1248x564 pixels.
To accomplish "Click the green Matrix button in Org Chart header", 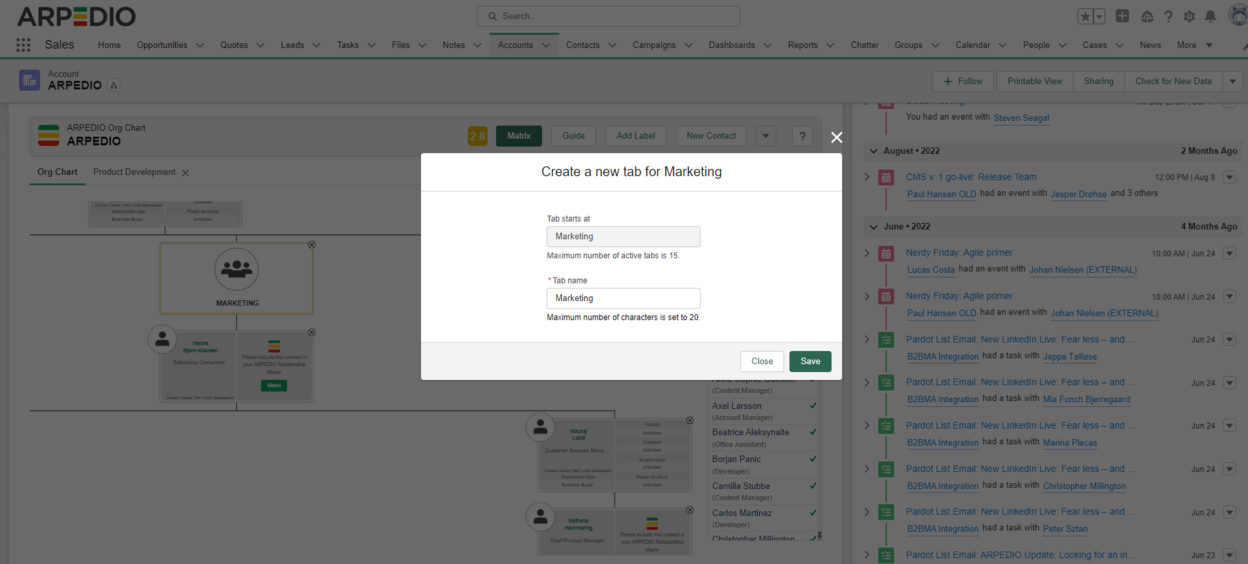I will click(x=519, y=136).
